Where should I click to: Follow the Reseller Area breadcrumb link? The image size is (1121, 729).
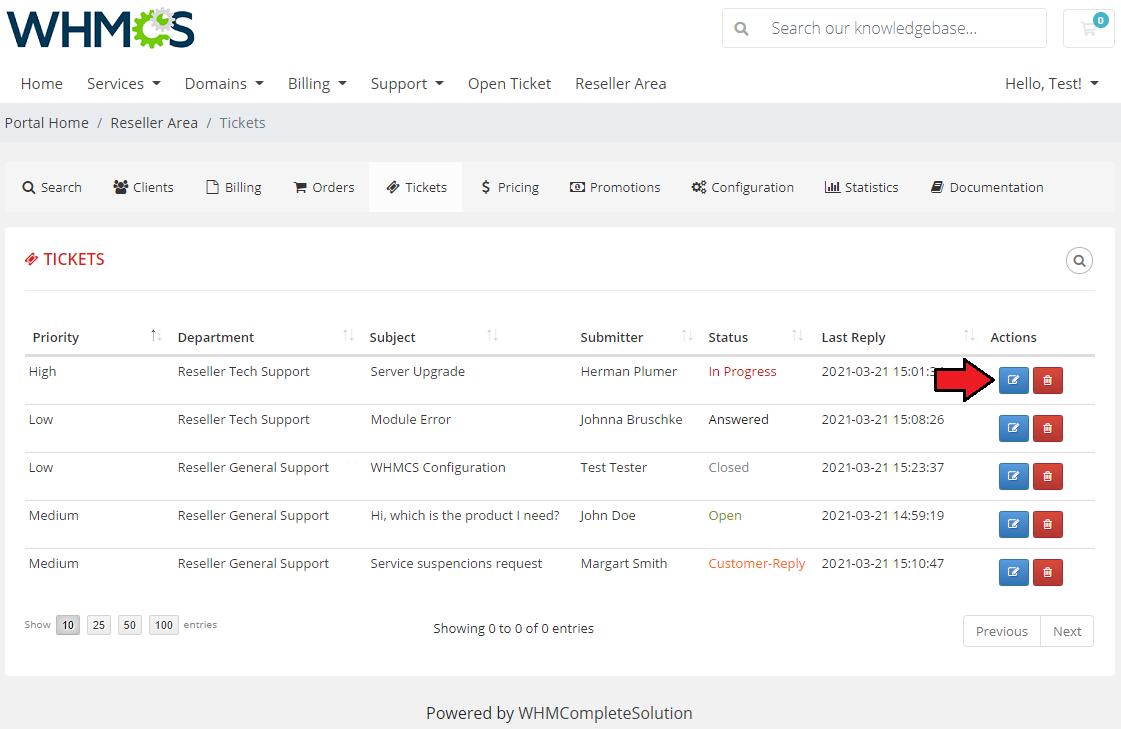tap(154, 123)
